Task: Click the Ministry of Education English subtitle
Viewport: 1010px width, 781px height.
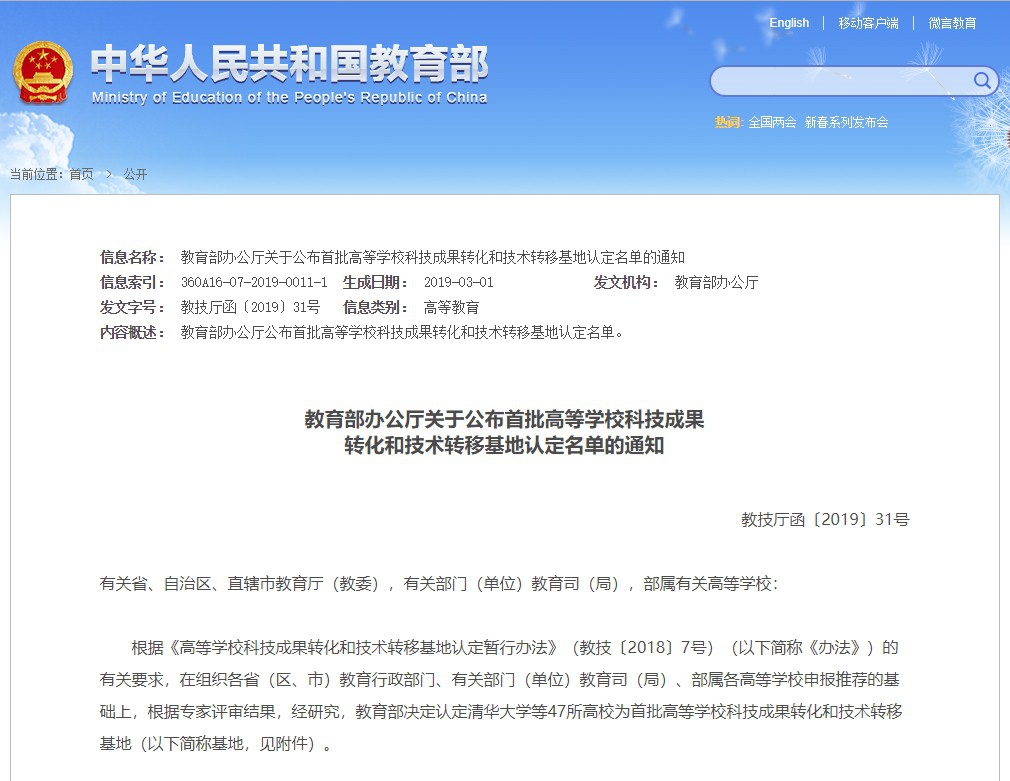Action: (289, 97)
